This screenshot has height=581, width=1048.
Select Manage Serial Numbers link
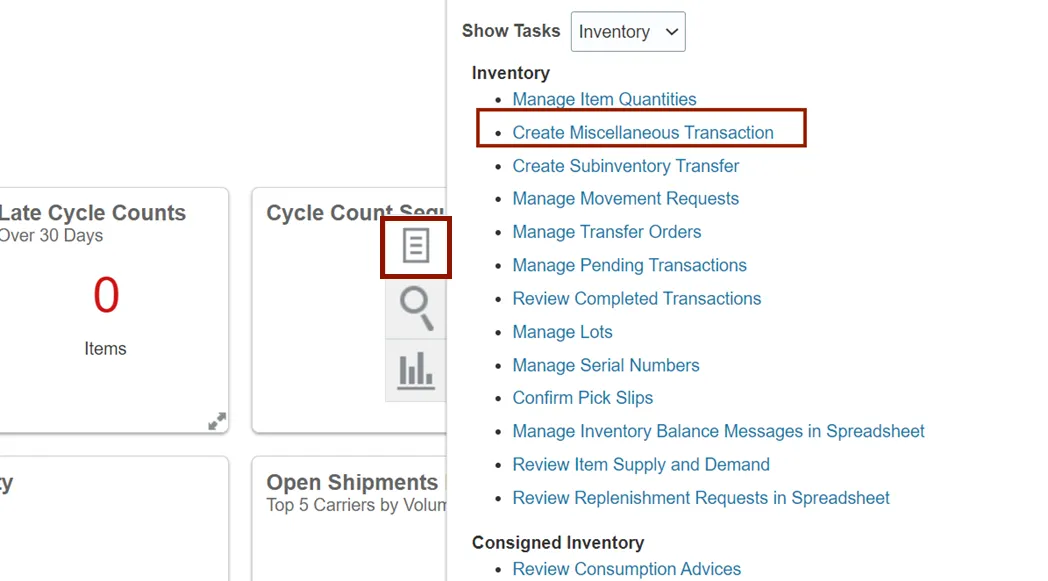tap(606, 365)
